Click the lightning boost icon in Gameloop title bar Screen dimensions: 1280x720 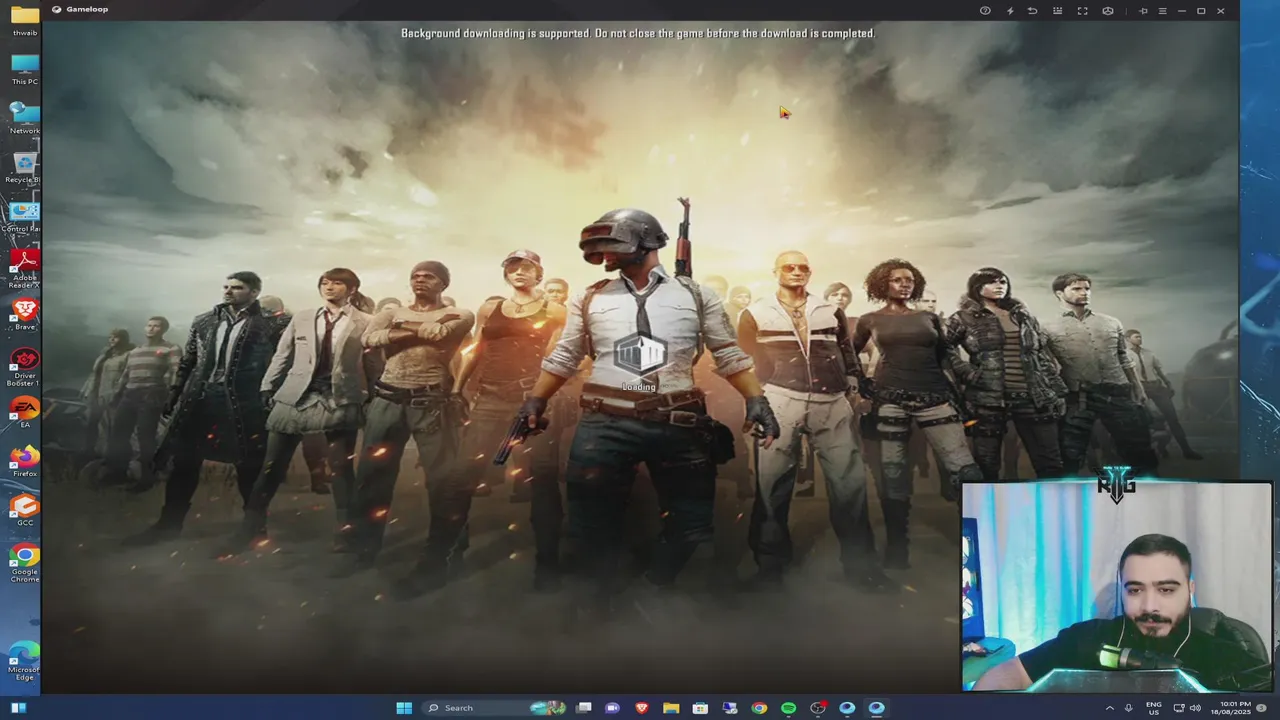coord(1010,11)
